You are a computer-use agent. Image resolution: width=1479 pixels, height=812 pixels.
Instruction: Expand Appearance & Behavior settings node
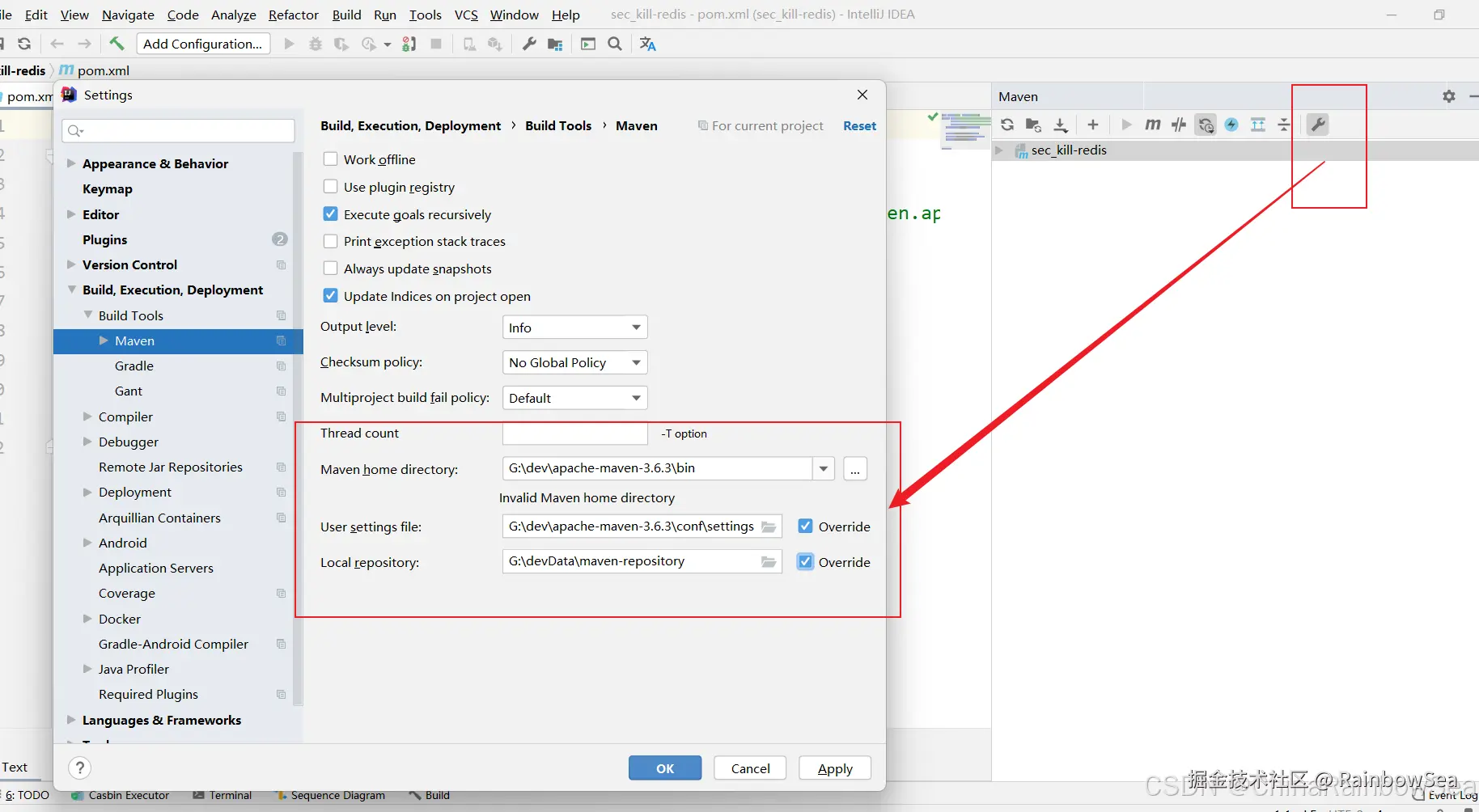click(x=71, y=163)
